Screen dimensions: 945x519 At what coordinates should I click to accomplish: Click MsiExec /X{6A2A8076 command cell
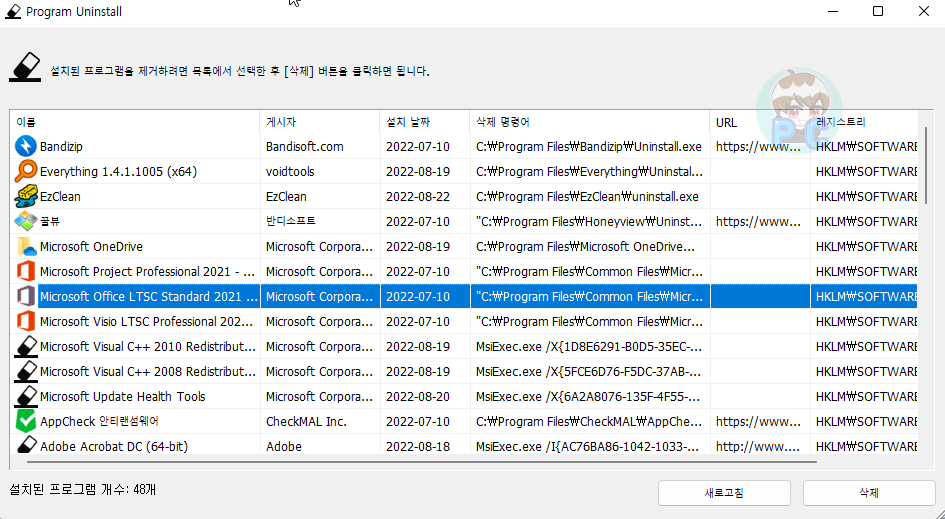(589, 397)
